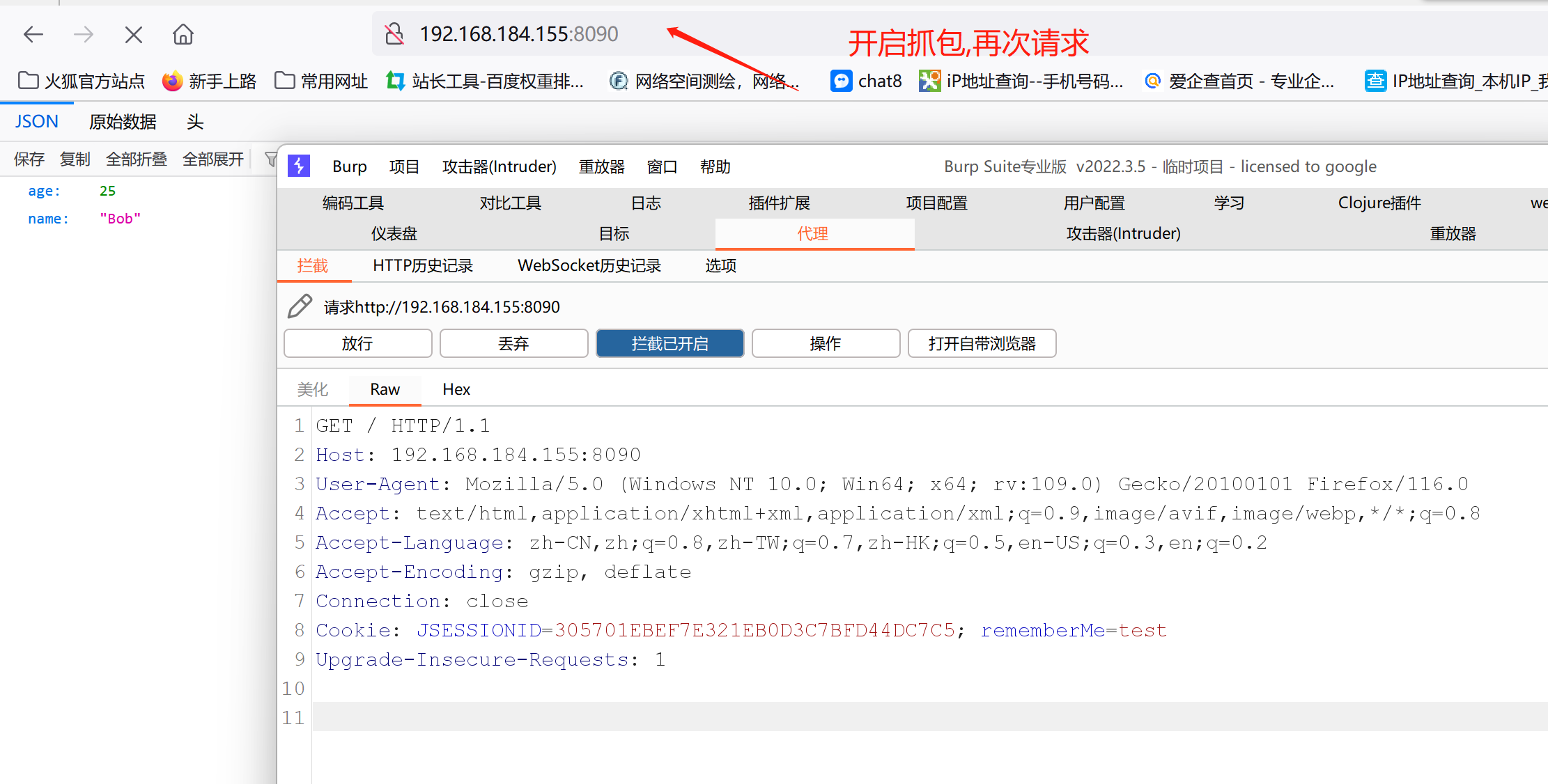Click the 全部折叠 collapse all button

pyautogui.click(x=136, y=159)
